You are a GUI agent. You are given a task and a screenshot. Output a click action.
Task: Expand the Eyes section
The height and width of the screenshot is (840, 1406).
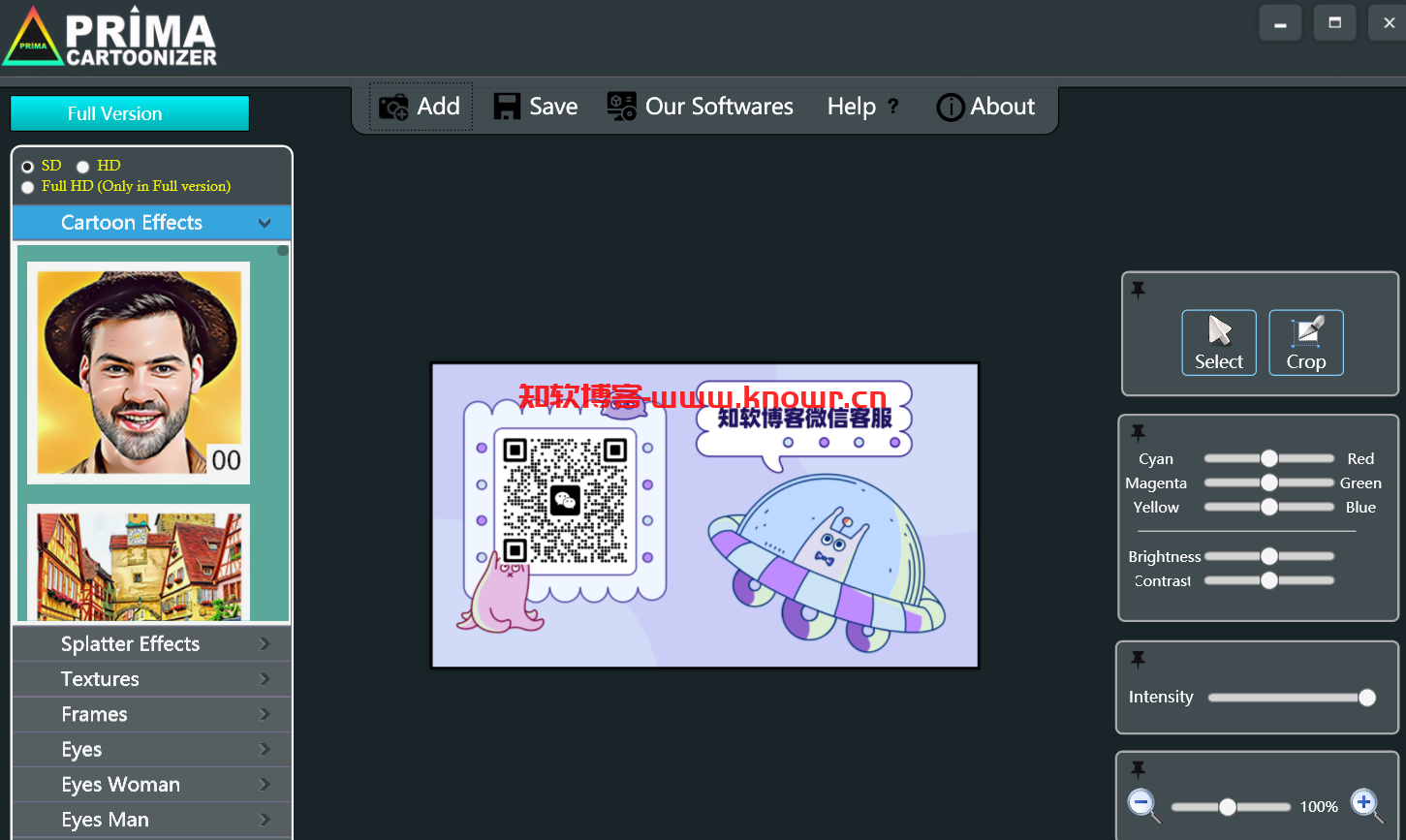(151, 749)
